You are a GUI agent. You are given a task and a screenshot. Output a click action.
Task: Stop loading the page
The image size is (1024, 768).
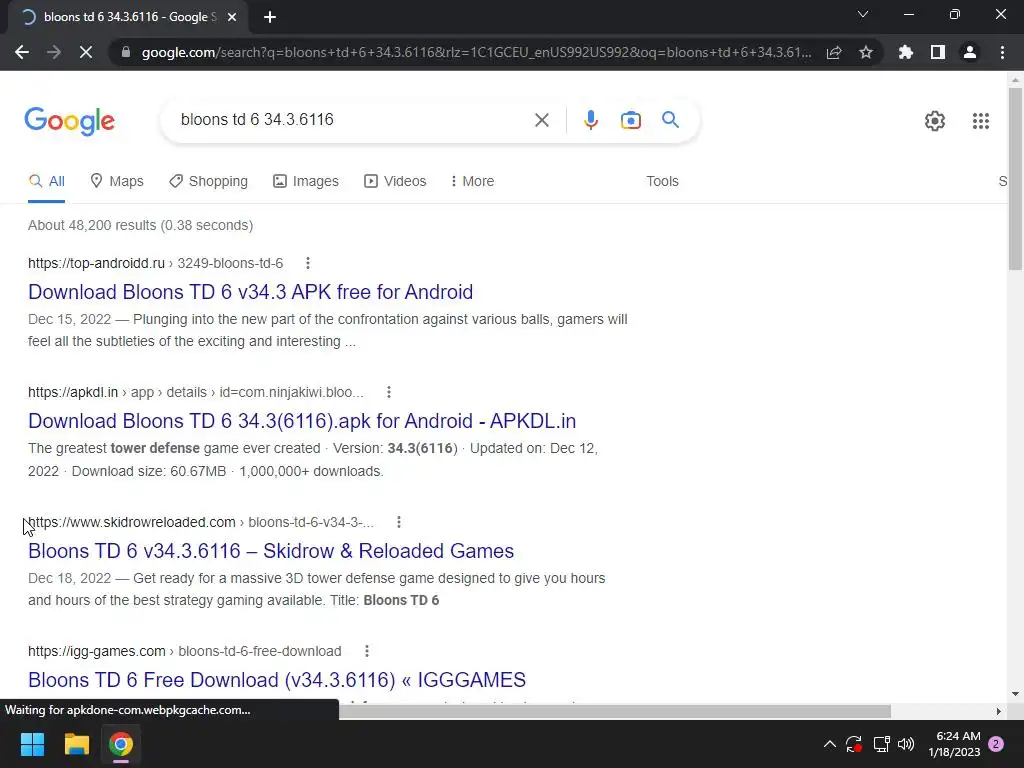(x=86, y=52)
